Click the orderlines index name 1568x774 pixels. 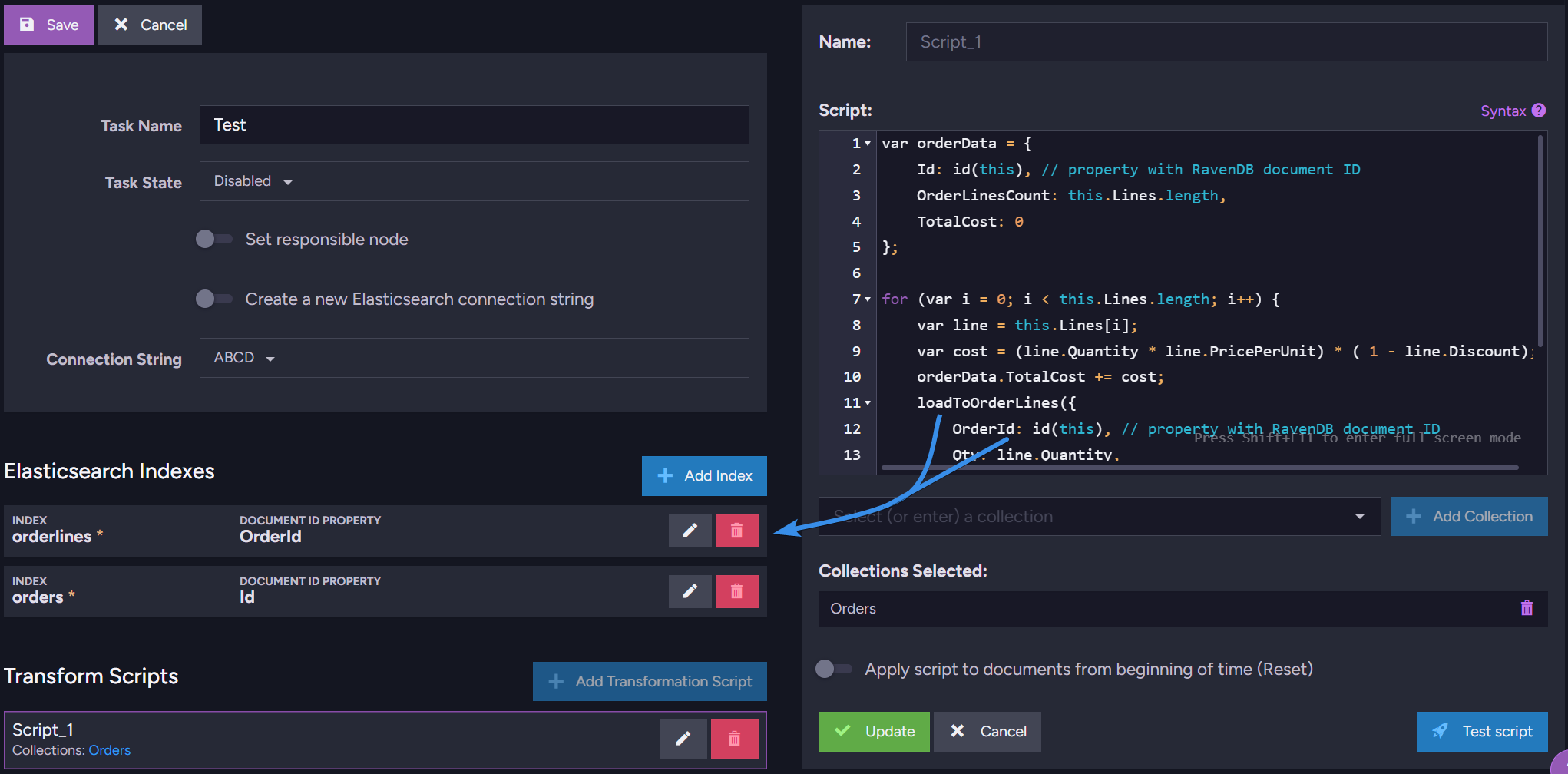pyautogui.click(x=51, y=537)
